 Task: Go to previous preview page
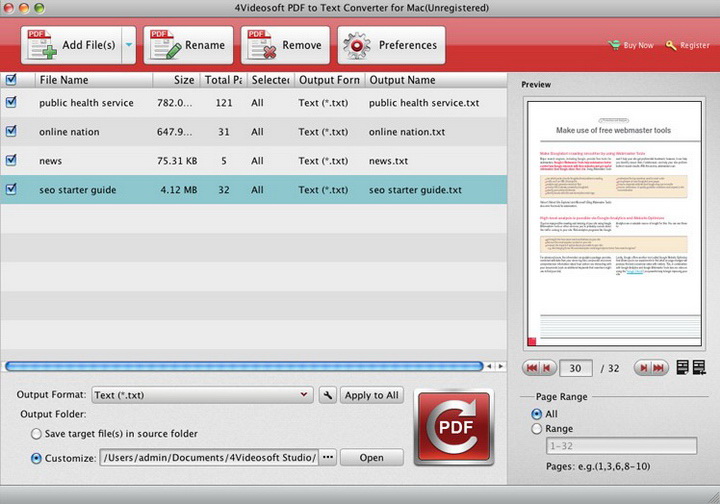(547, 368)
